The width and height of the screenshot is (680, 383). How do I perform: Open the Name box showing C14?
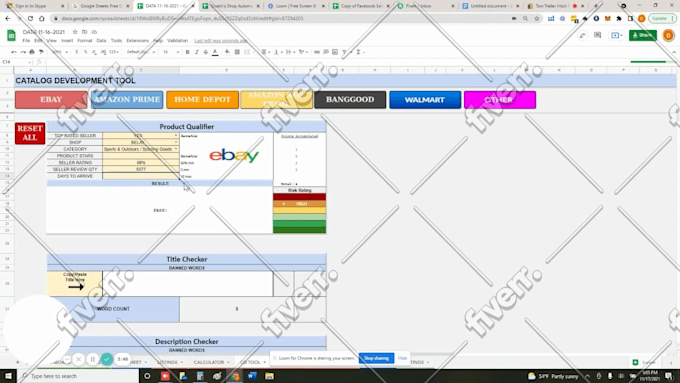(x=16, y=62)
